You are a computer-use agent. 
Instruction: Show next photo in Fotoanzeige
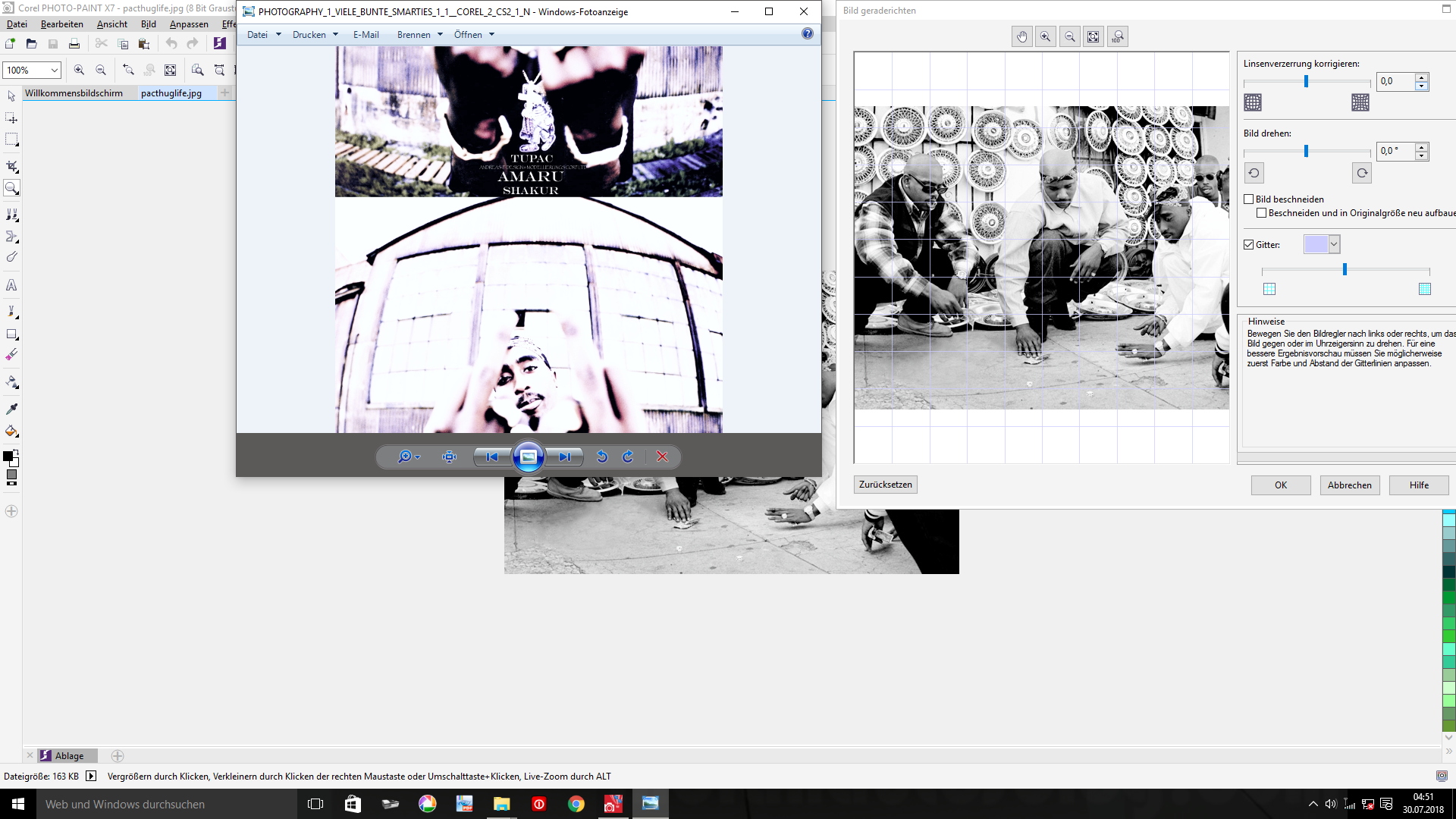coord(564,457)
